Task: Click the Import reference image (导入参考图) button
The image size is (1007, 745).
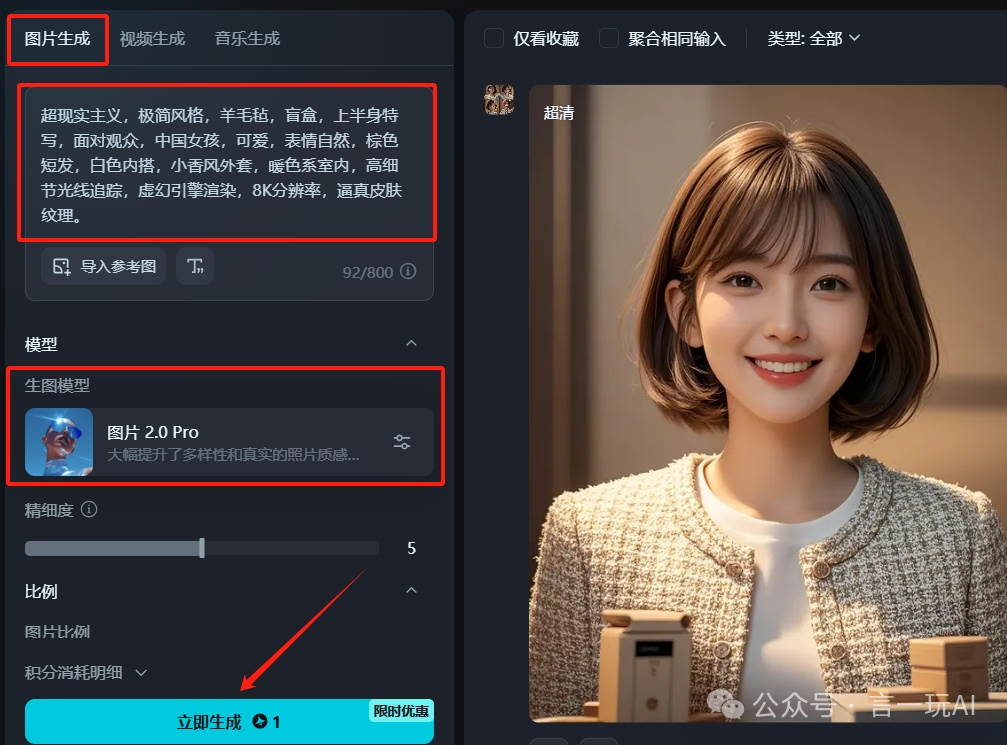Action: tap(104, 267)
